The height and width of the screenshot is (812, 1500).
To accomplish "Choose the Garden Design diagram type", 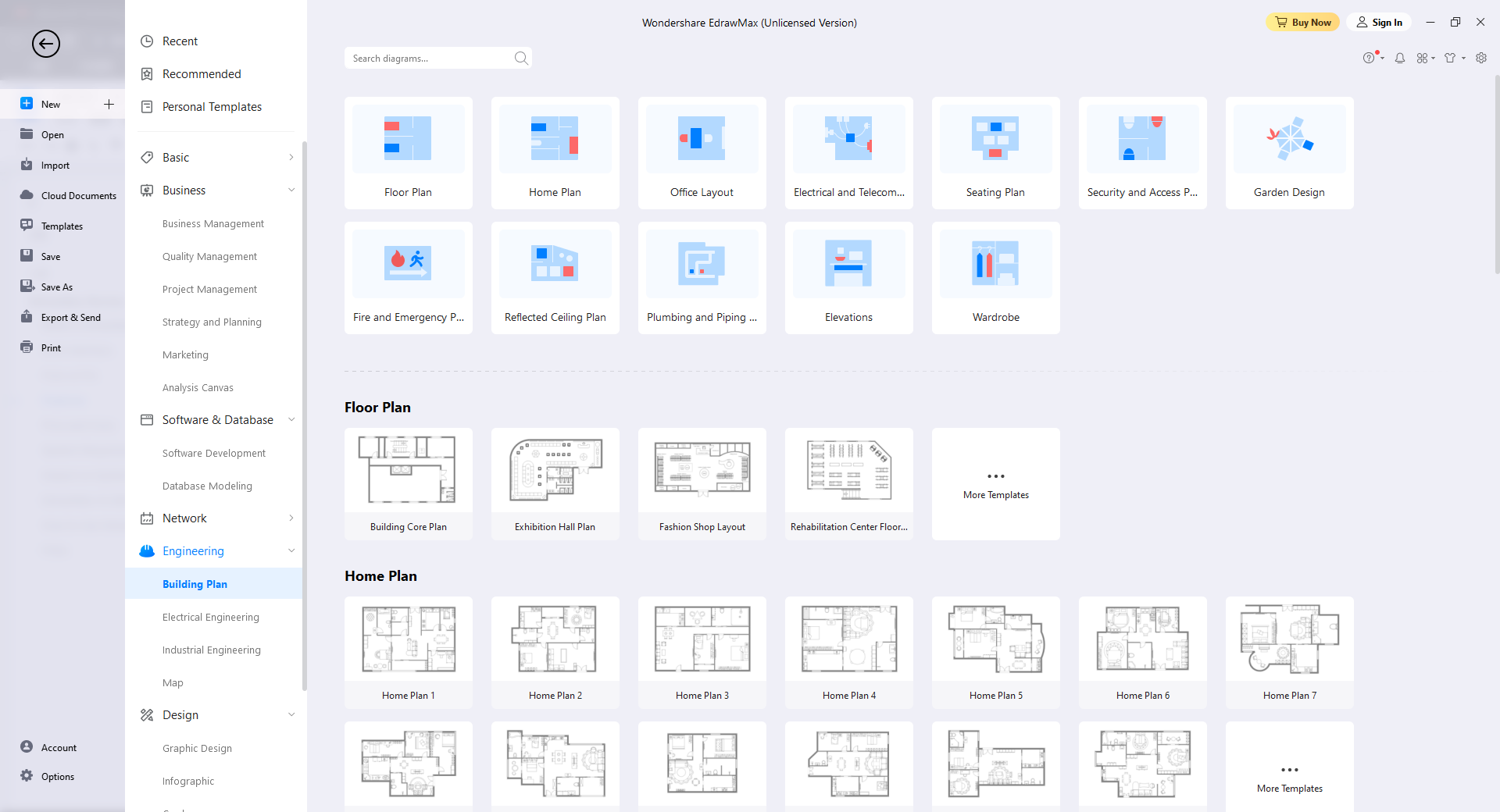I will [x=1289, y=140].
